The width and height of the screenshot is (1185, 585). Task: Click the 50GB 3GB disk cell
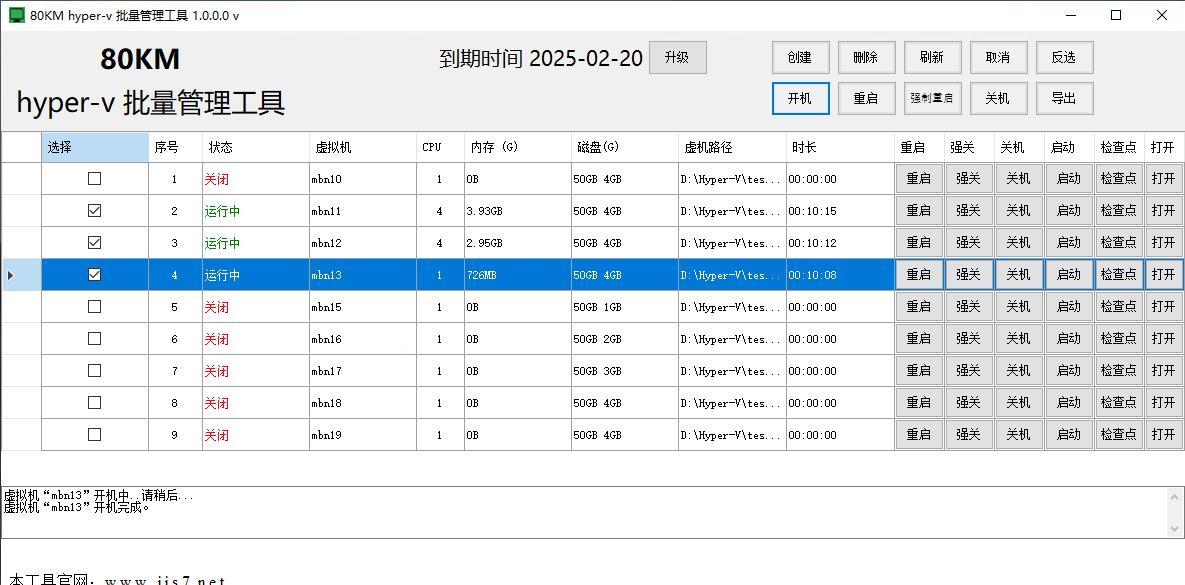click(624, 371)
